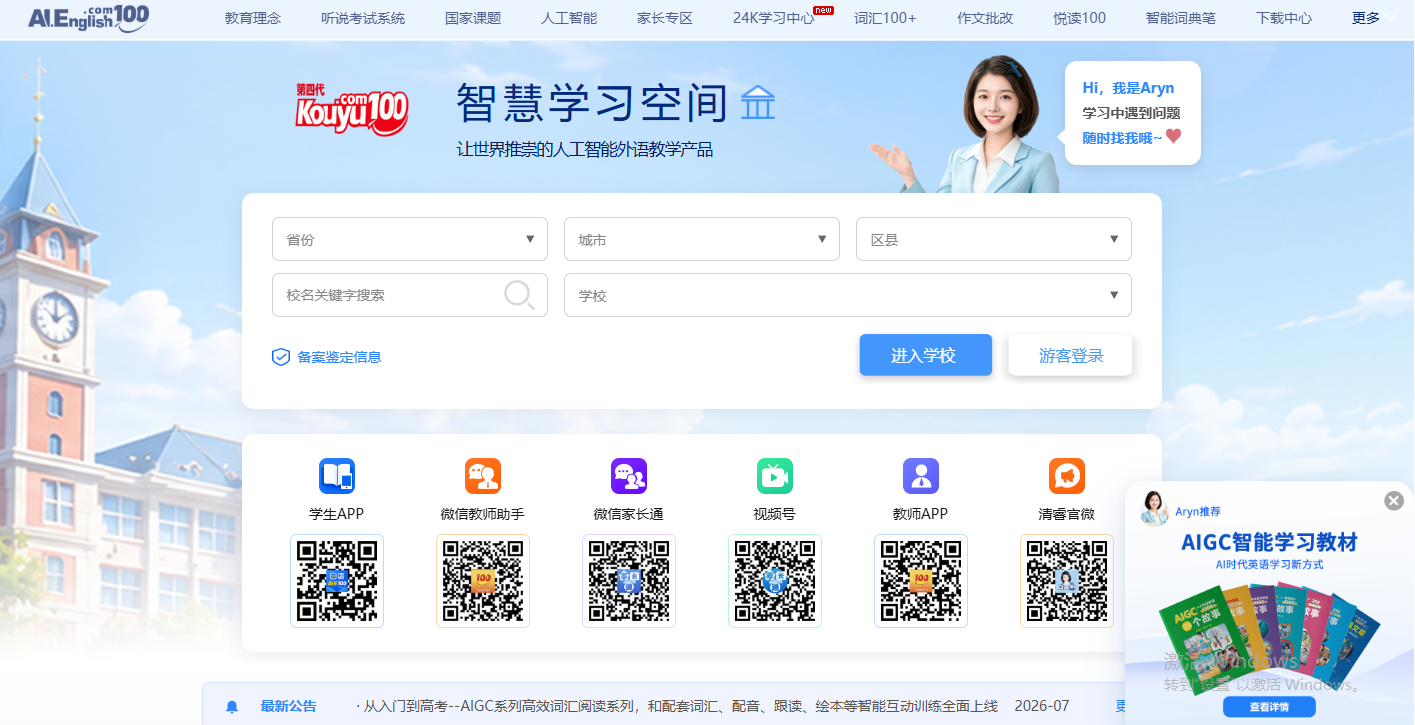Screen dimensions: 1415x725
Task: Open the 微信教师助手 icon
Action: tap(483, 476)
